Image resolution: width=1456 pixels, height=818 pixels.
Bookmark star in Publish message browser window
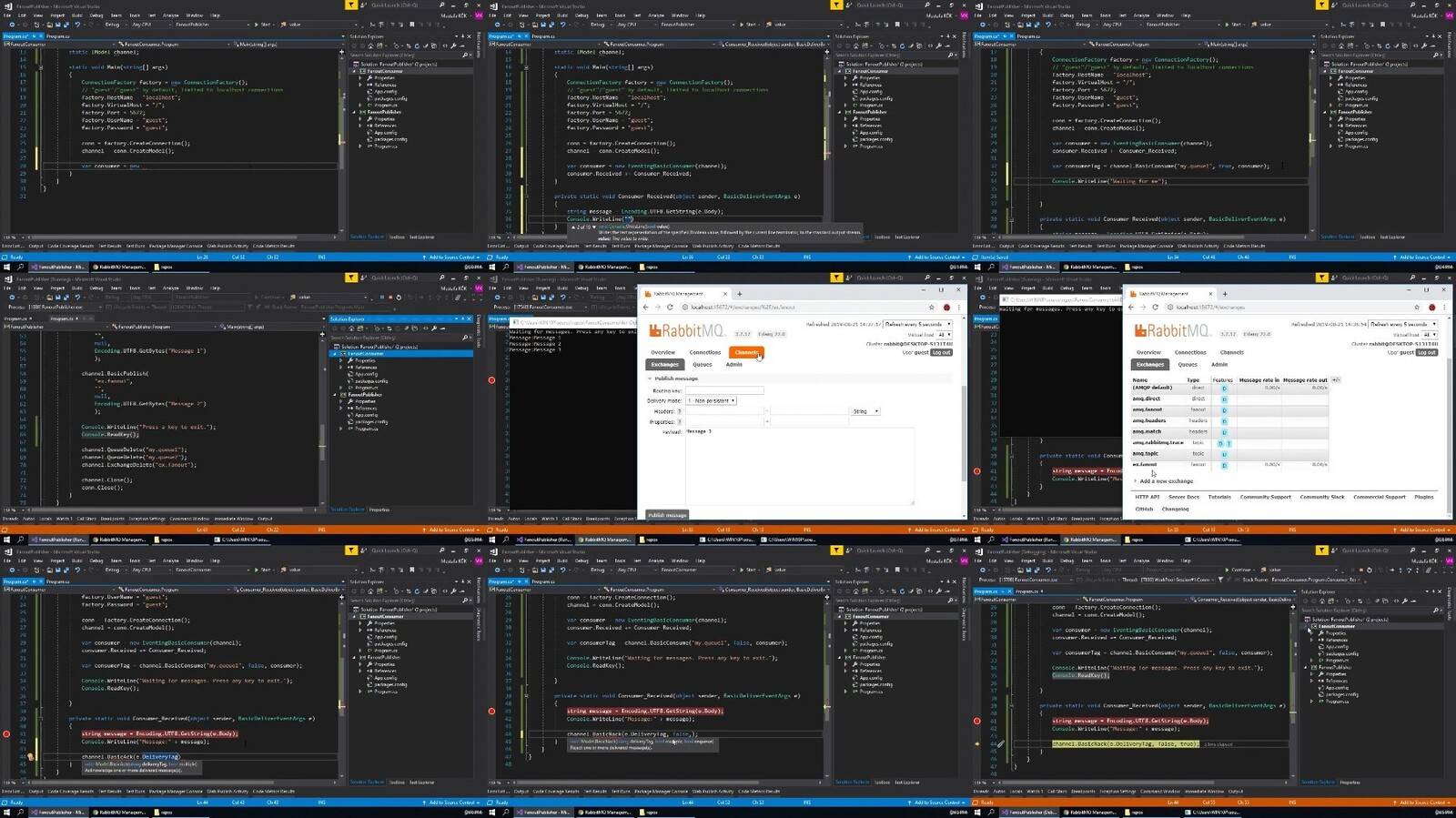[932, 307]
